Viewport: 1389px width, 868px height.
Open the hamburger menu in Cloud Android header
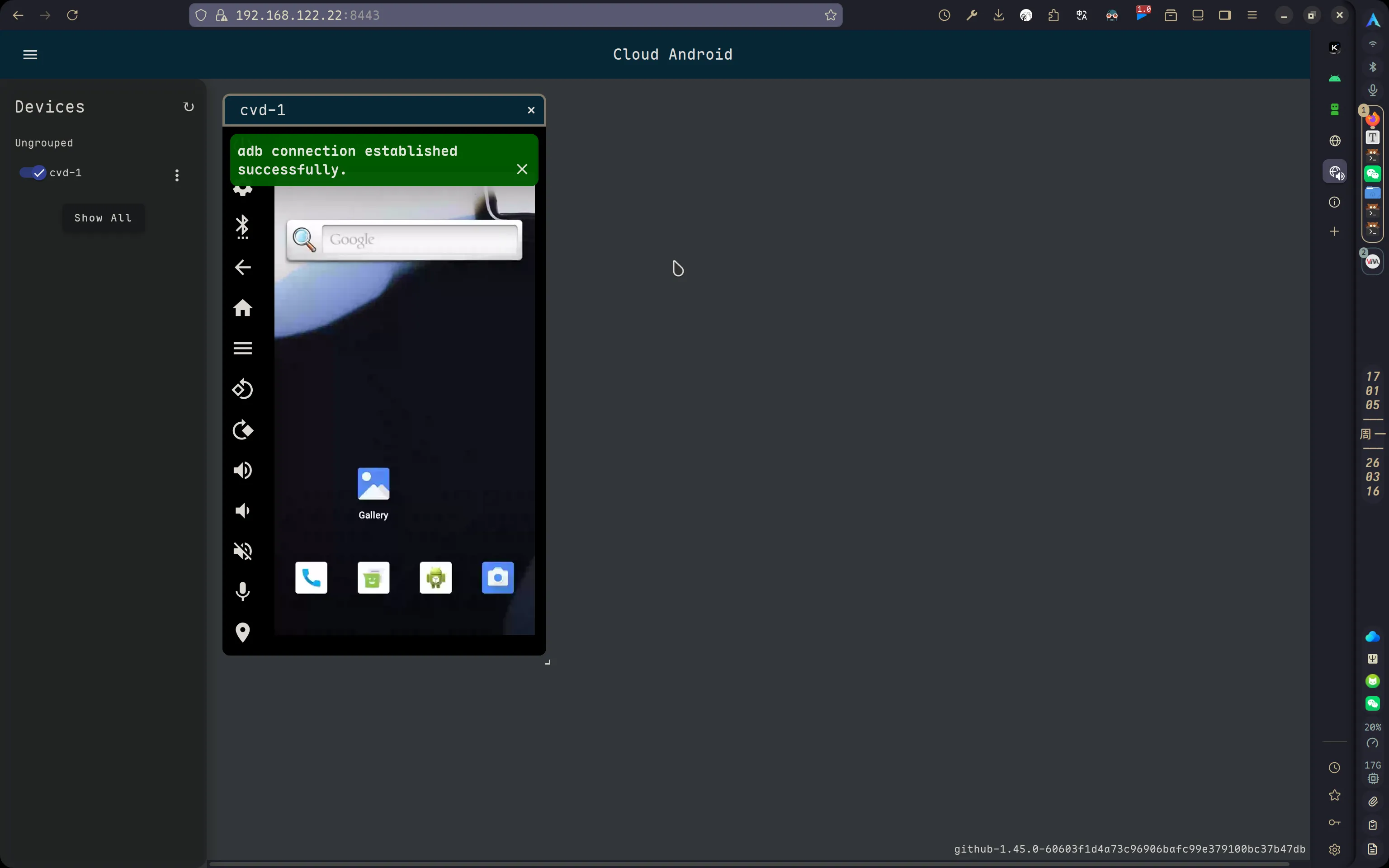pyautogui.click(x=30, y=55)
